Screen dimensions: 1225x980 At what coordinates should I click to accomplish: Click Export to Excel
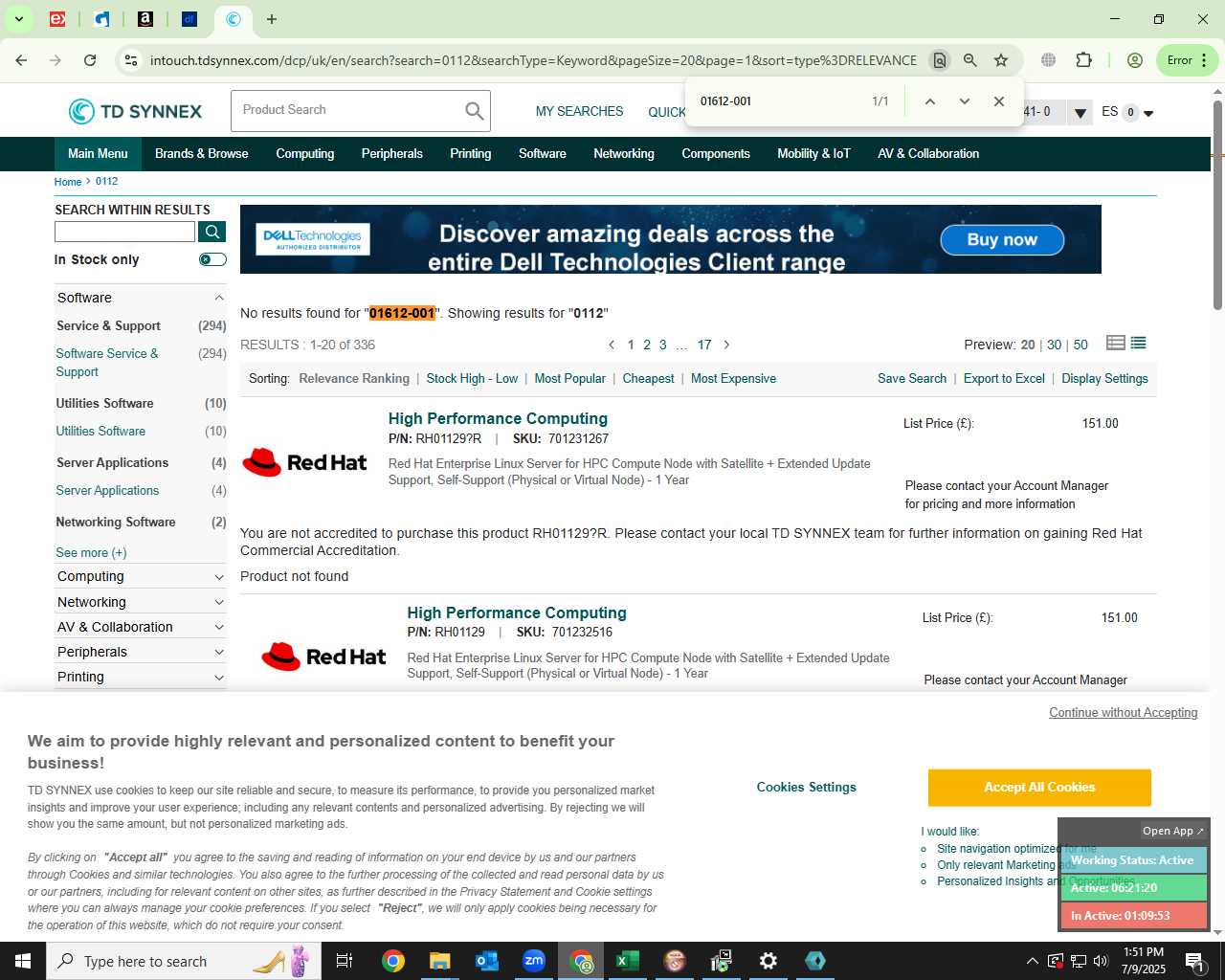(1004, 379)
